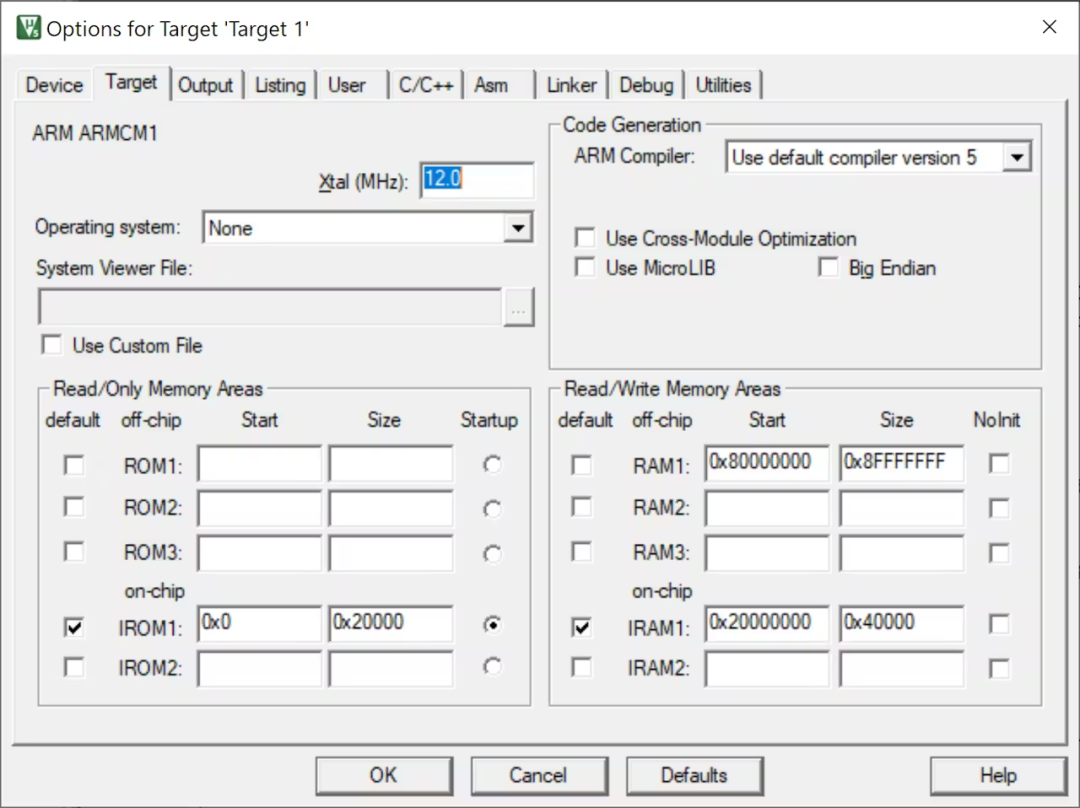Enable NoInit for IRAM2
This screenshot has width=1080, height=808.
click(x=999, y=668)
